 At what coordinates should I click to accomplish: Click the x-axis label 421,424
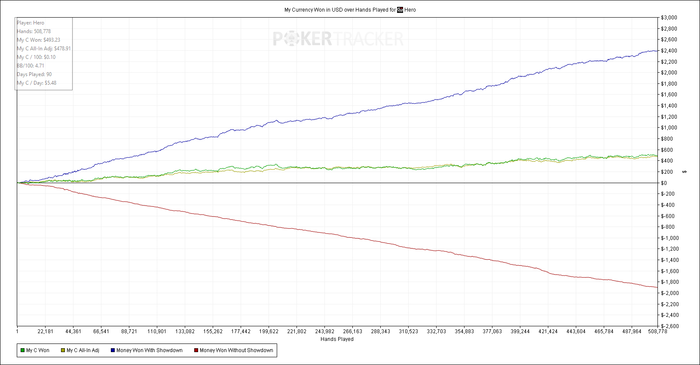click(x=548, y=332)
